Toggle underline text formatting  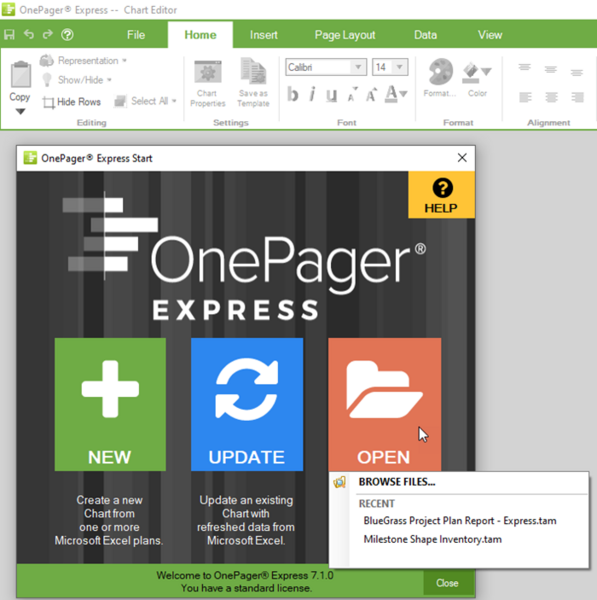pos(331,95)
